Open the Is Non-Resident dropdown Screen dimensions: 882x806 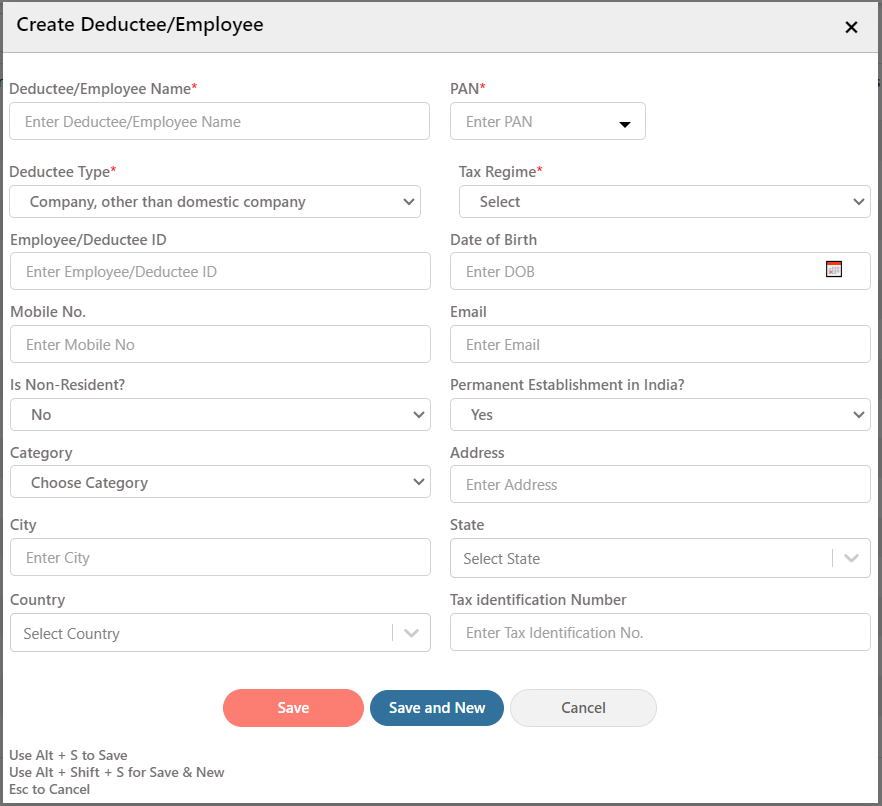click(220, 415)
